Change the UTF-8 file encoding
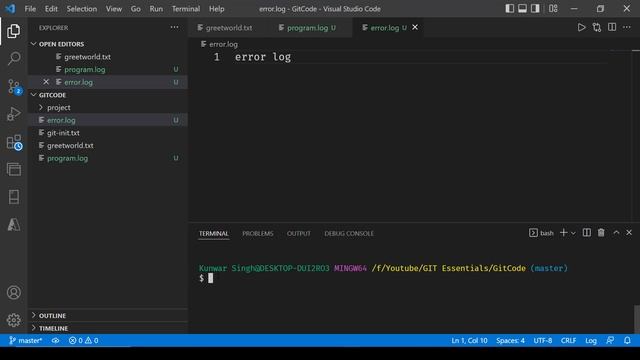 click(x=542, y=340)
